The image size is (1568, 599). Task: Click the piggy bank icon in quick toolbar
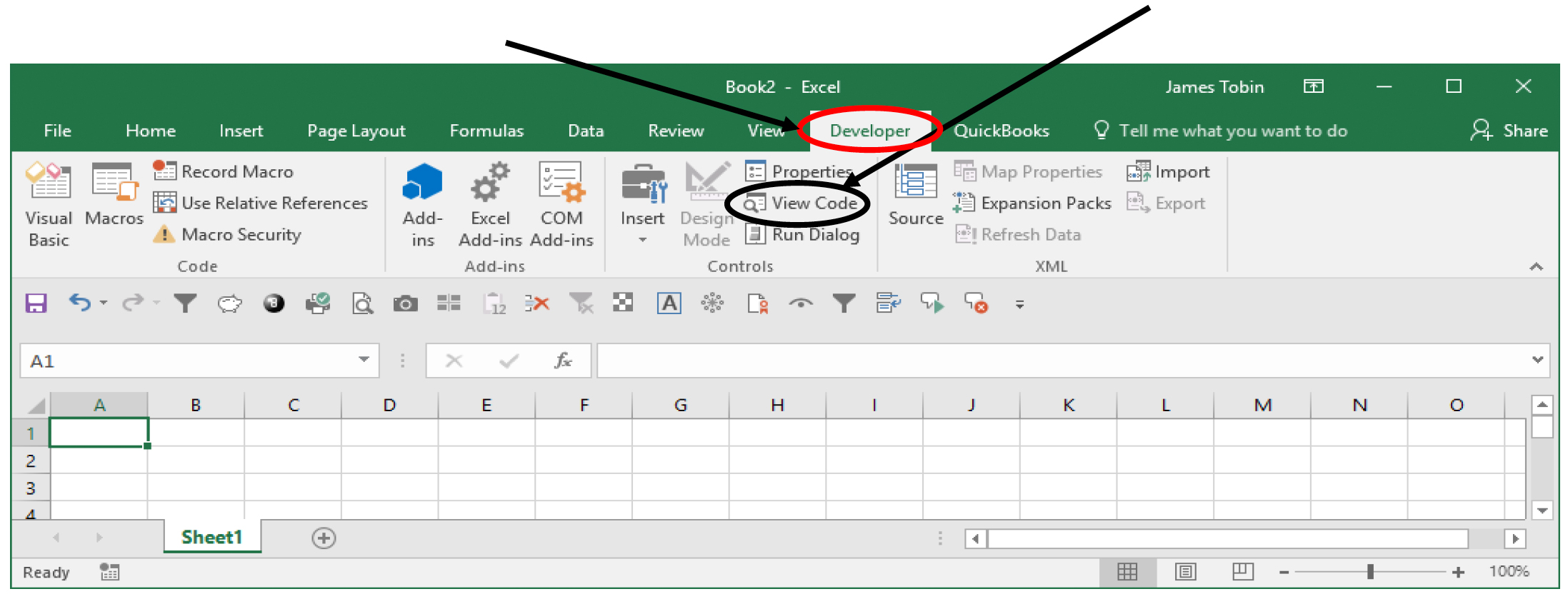click(x=229, y=304)
